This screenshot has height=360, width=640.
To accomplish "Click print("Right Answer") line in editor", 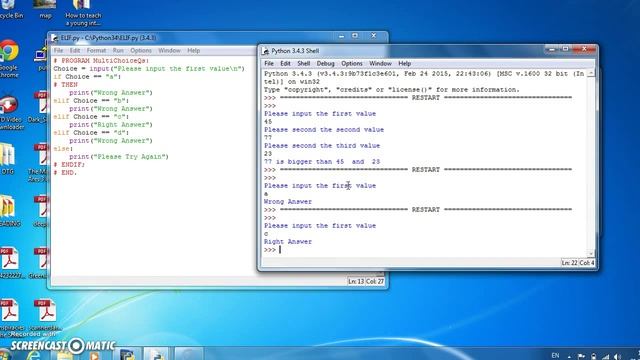I will [111, 125].
